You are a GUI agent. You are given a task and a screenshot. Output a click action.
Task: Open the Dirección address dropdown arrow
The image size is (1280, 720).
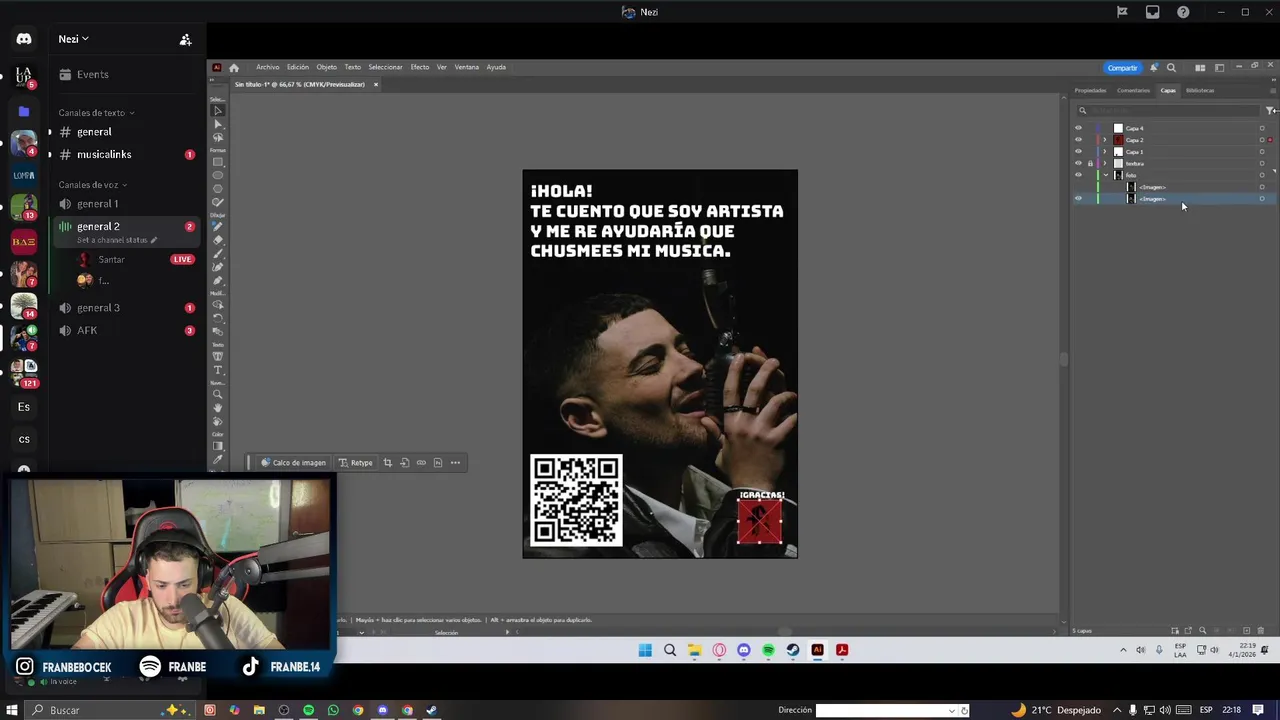click(951, 710)
